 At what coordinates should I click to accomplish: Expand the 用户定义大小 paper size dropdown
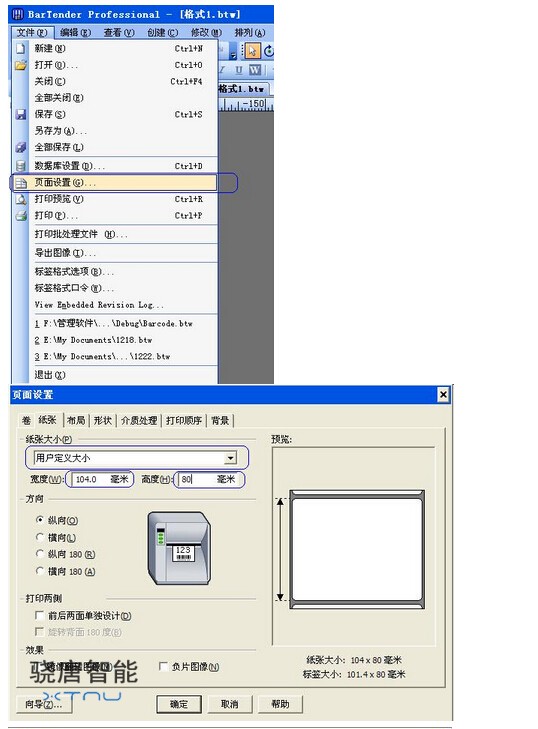pyautogui.click(x=230, y=458)
